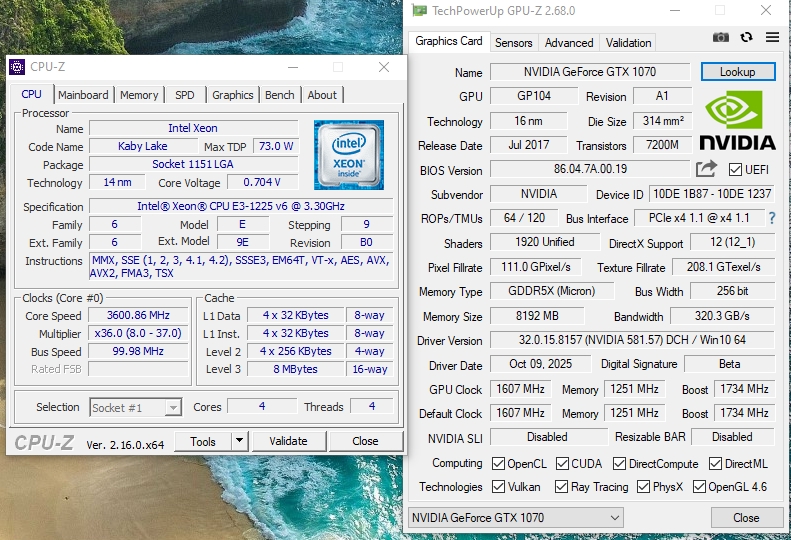The image size is (791, 540).
Task: Click the Intel Xeon inside logo
Action: 348,155
